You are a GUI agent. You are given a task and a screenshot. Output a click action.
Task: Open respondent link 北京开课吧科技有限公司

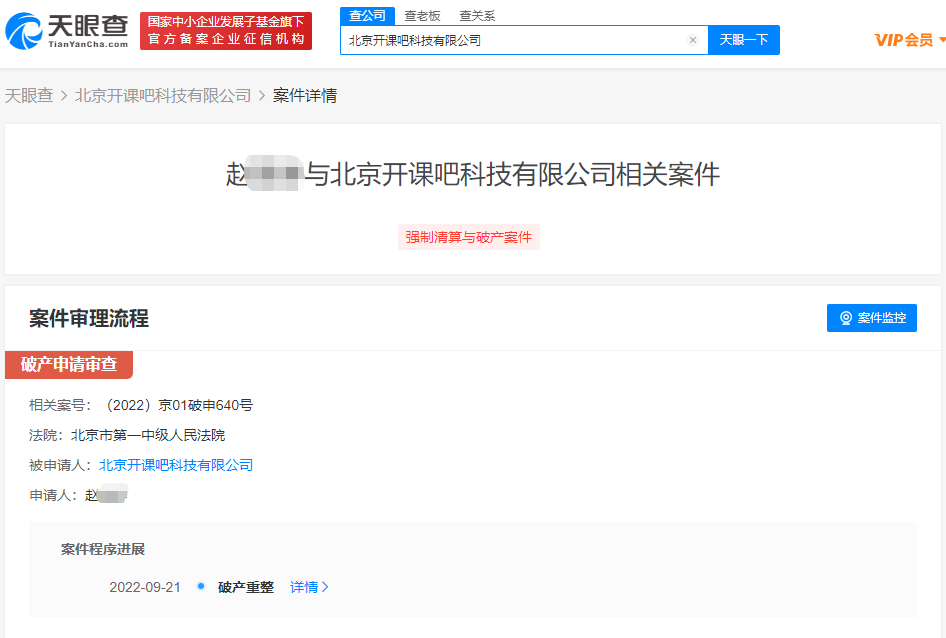pos(176,465)
